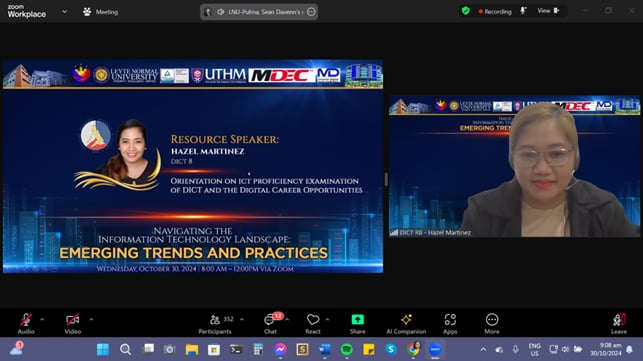
Task: Open Windows Search from the taskbar
Action: pyautogui.click(x=125, y=350)
